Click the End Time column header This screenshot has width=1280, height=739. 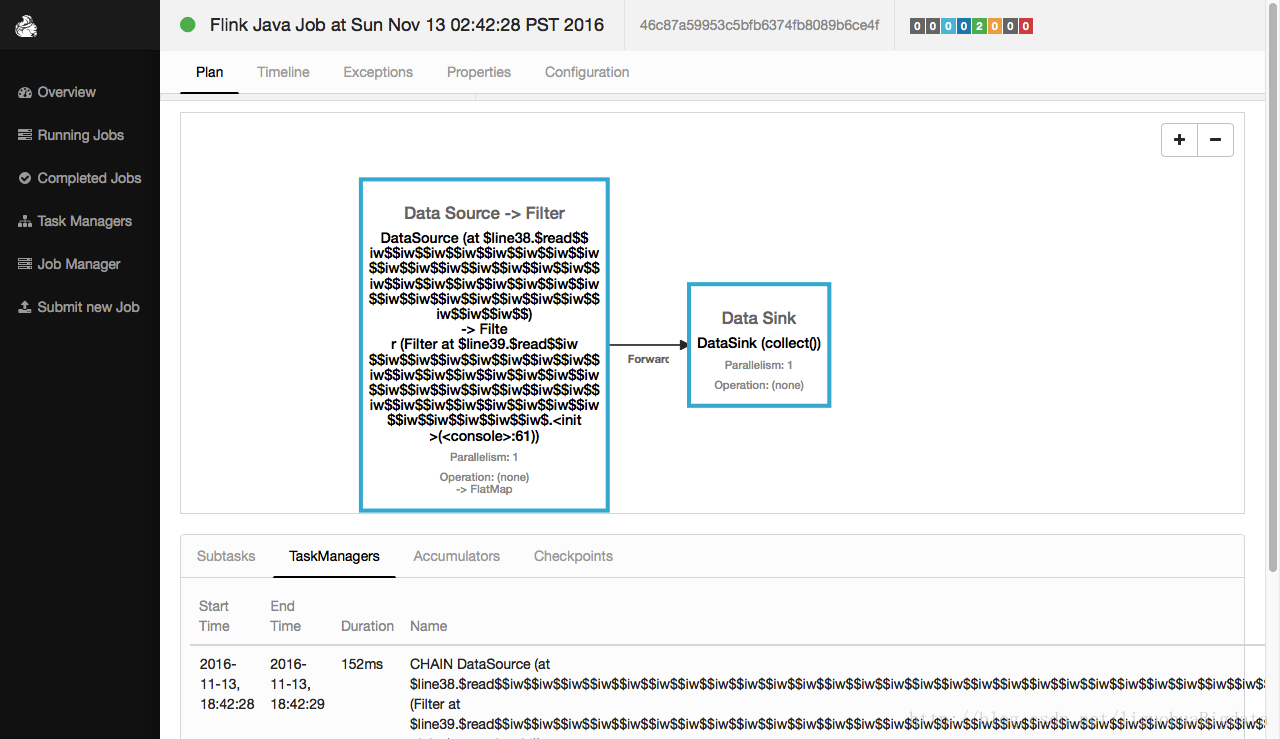285,616
